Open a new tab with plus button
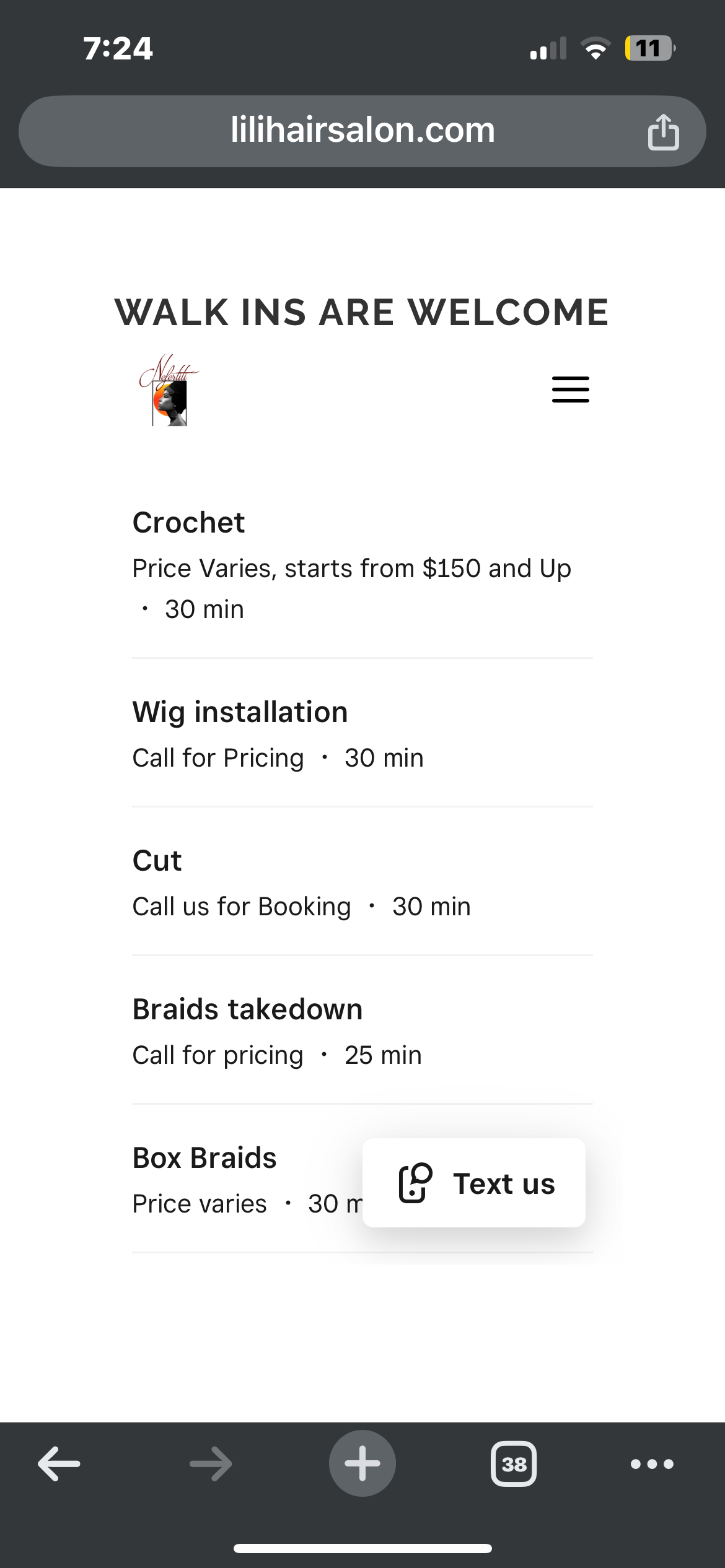Viewport: 725px width, 1568px height. point(362,1464)
